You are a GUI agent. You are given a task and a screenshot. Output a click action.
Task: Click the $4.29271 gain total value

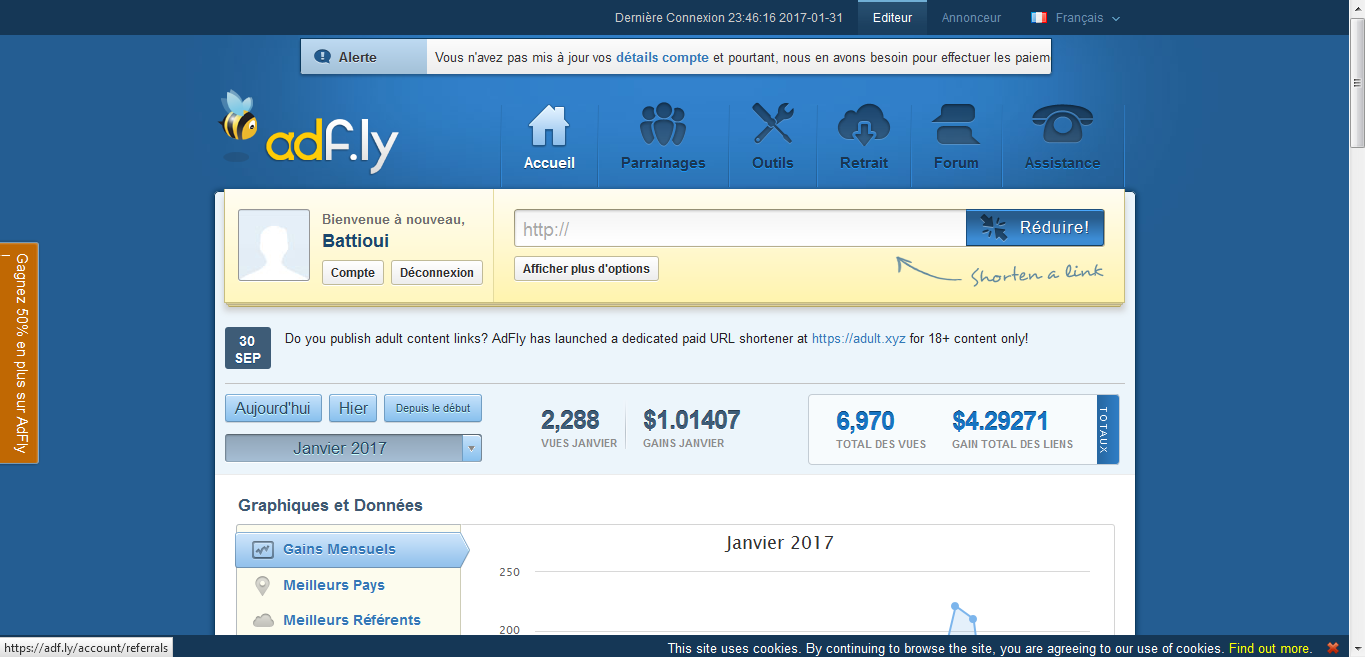pos(1000,420)
